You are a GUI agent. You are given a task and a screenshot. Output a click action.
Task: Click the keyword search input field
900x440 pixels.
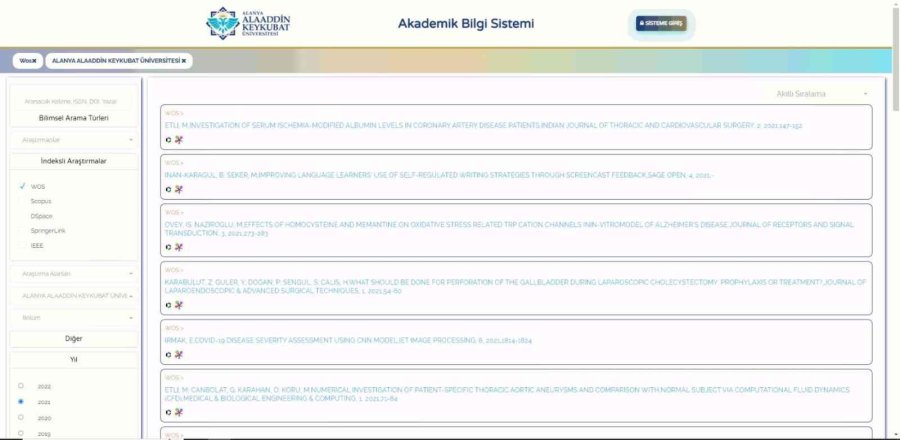(74, 100)
